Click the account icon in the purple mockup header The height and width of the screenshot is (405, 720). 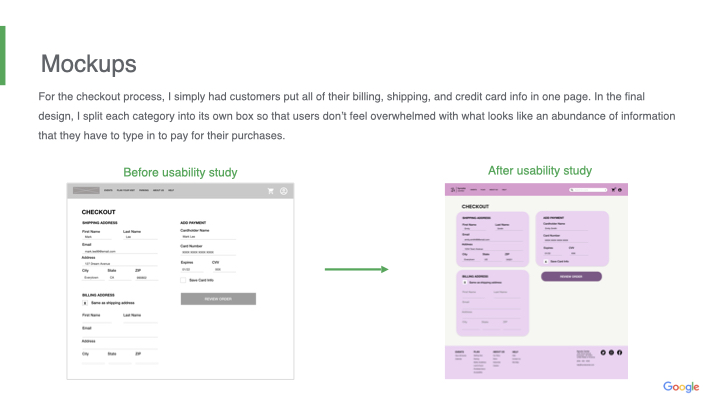coord(620,189)
